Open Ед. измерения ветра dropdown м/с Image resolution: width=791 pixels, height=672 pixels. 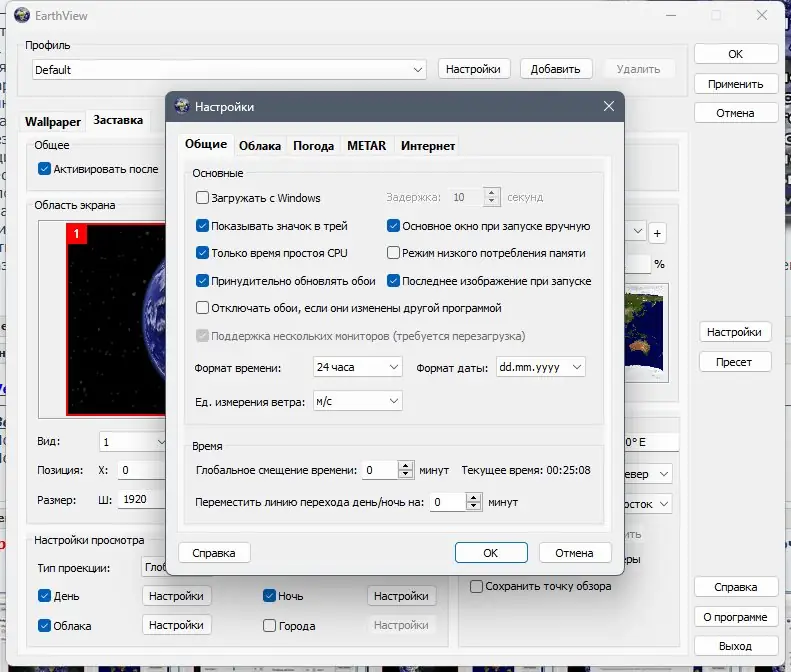click(358, 401)
